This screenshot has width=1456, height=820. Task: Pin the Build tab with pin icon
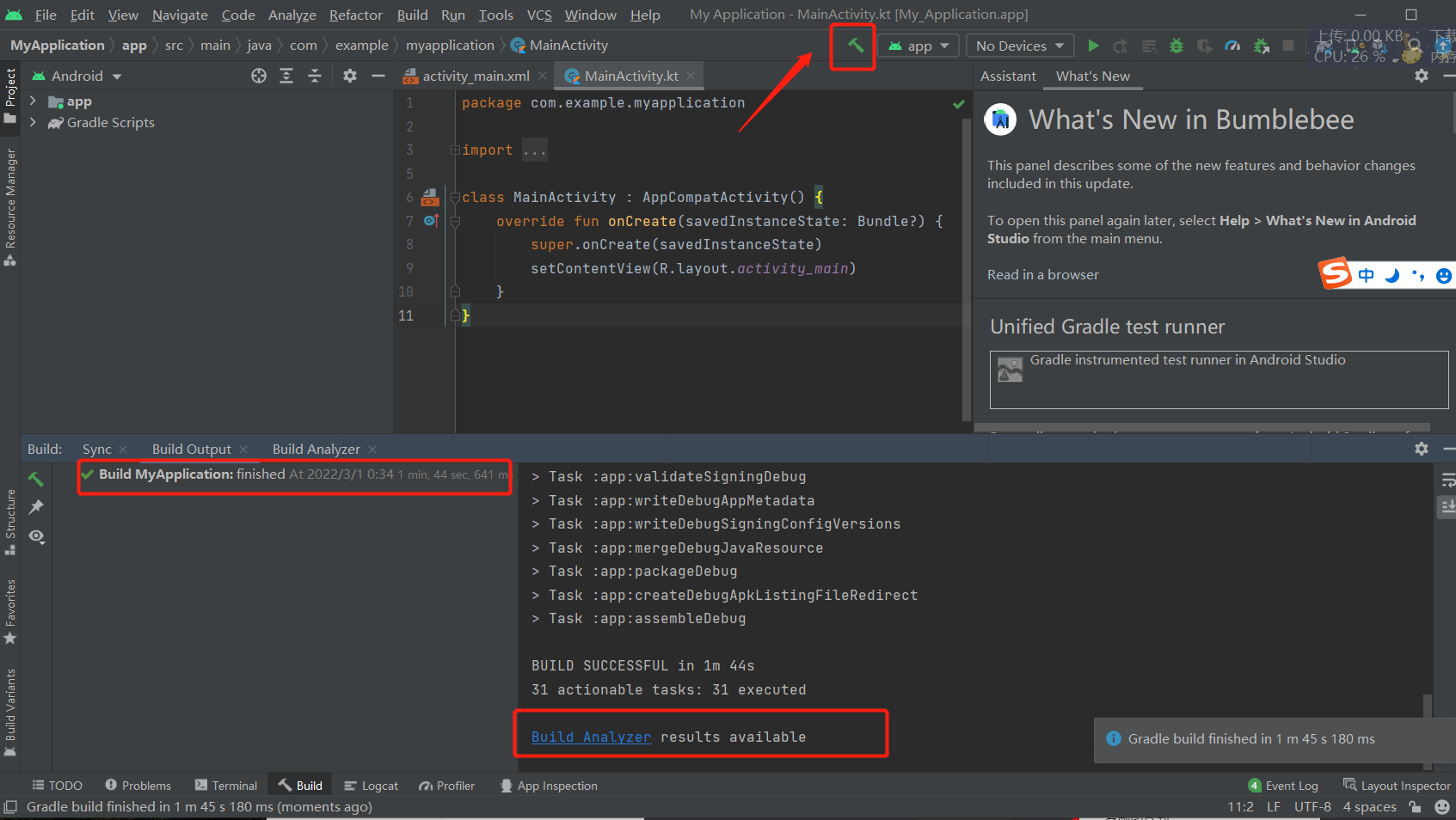[35, 507]
